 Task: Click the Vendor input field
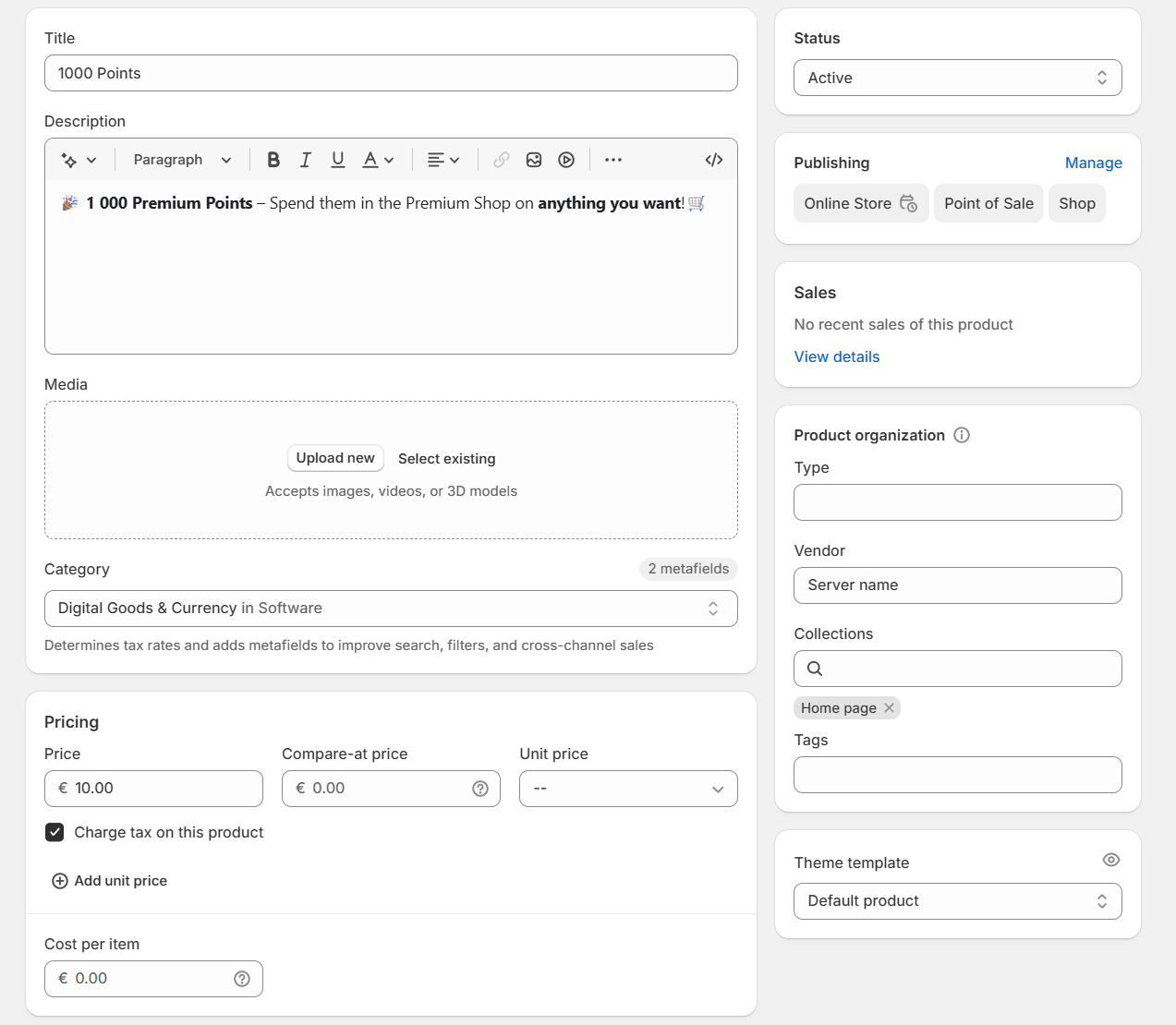(957, 585)
